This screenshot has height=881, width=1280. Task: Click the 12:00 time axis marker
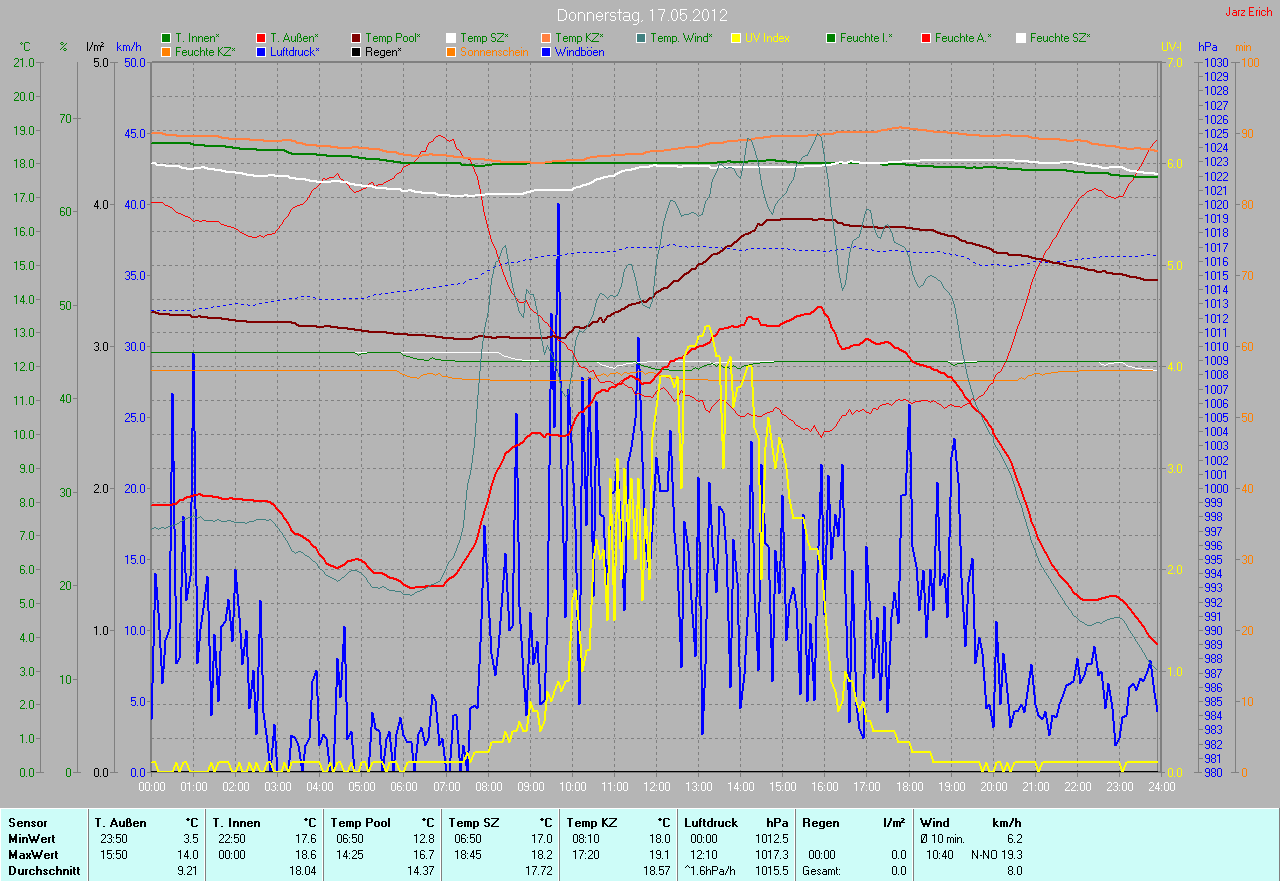tap(656, 787)
